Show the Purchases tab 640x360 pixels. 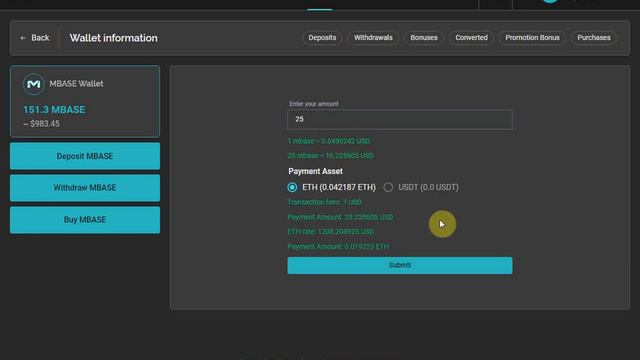pos(593,38)
